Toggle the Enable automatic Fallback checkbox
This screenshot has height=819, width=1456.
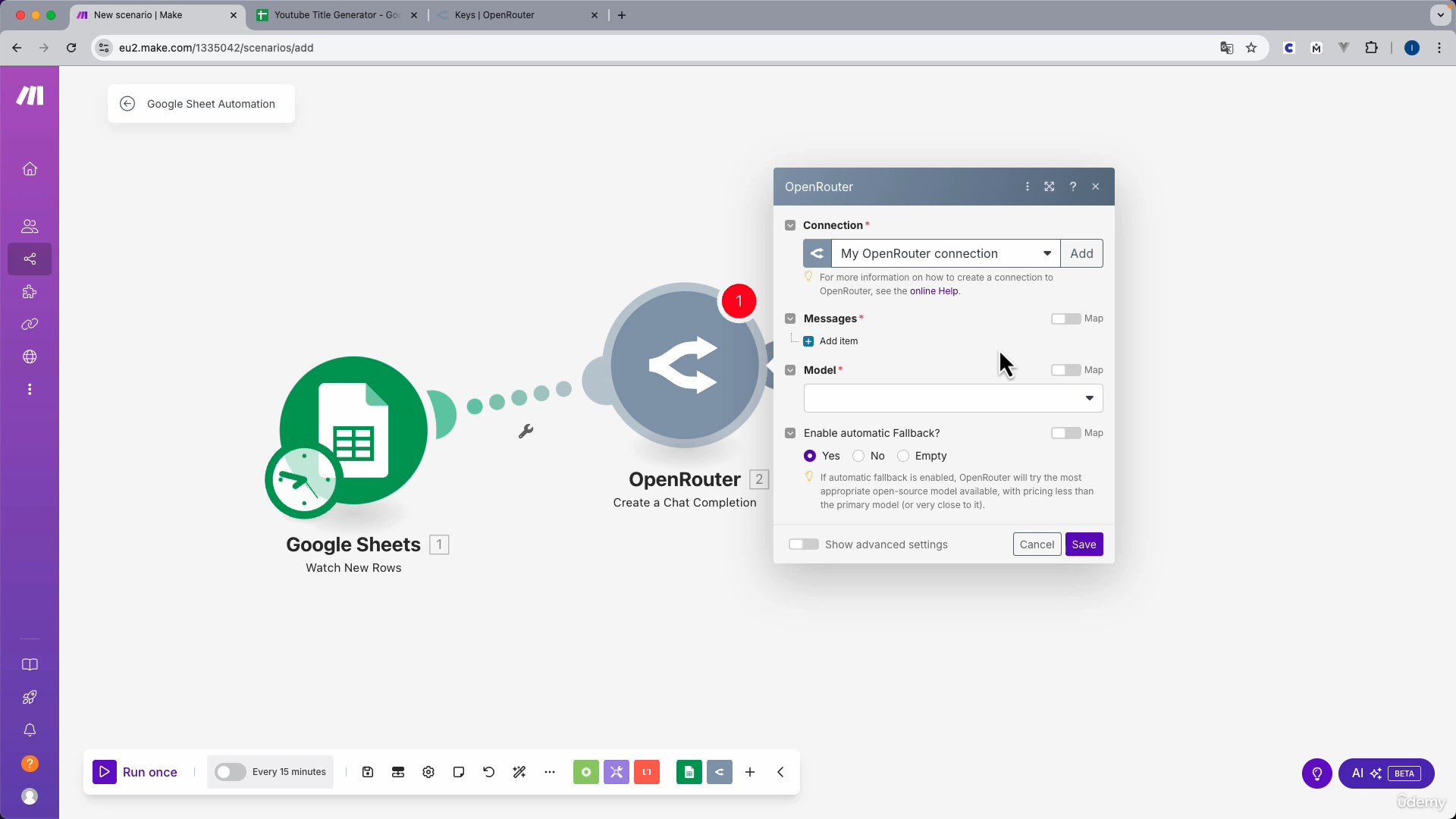point(790,433)
